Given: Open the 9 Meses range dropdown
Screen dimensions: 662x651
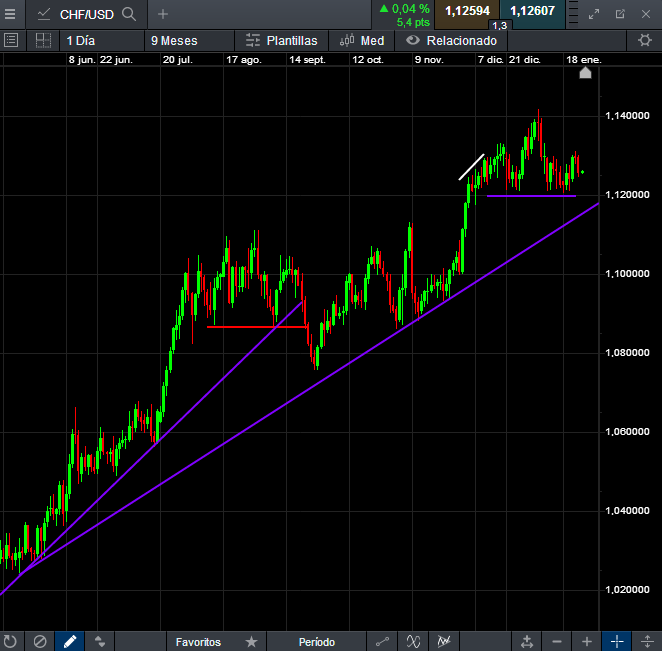Looking at the screenshot, I should pyautogui.click(x=189, y=41).
